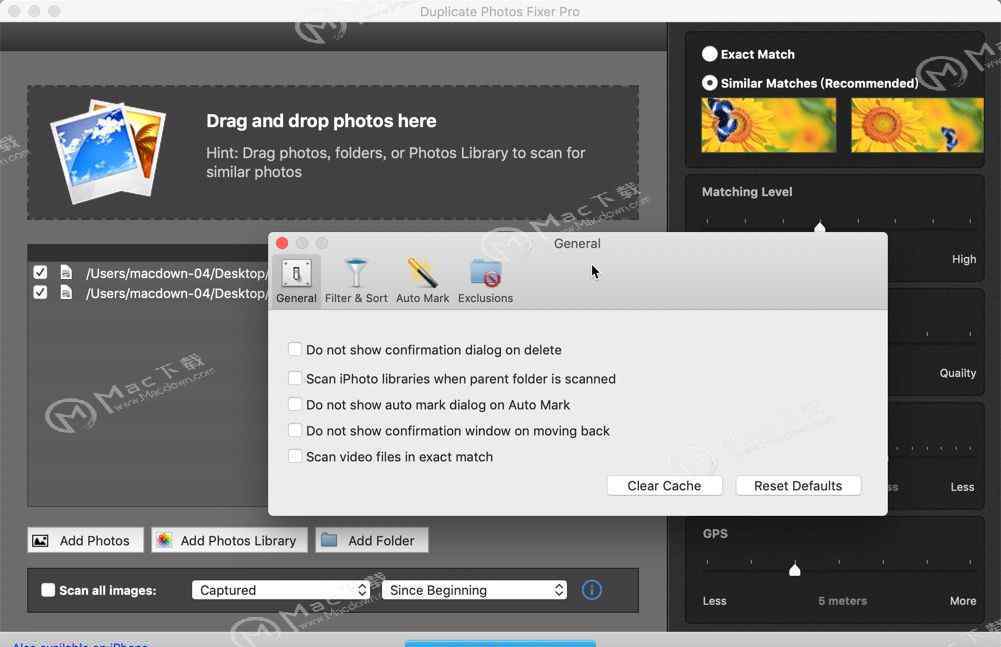Click the 'High' label on Matching Level
1001x647 pixels.
964,259
